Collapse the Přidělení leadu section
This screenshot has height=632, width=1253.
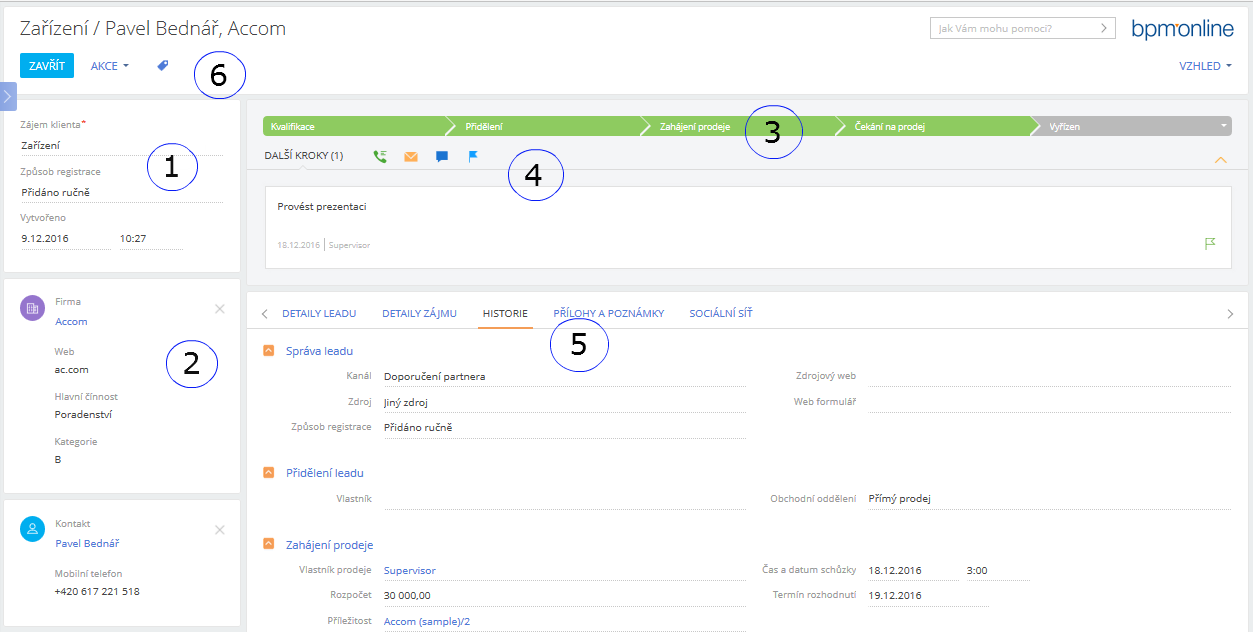pyautogui.click(x=268, y=472)
